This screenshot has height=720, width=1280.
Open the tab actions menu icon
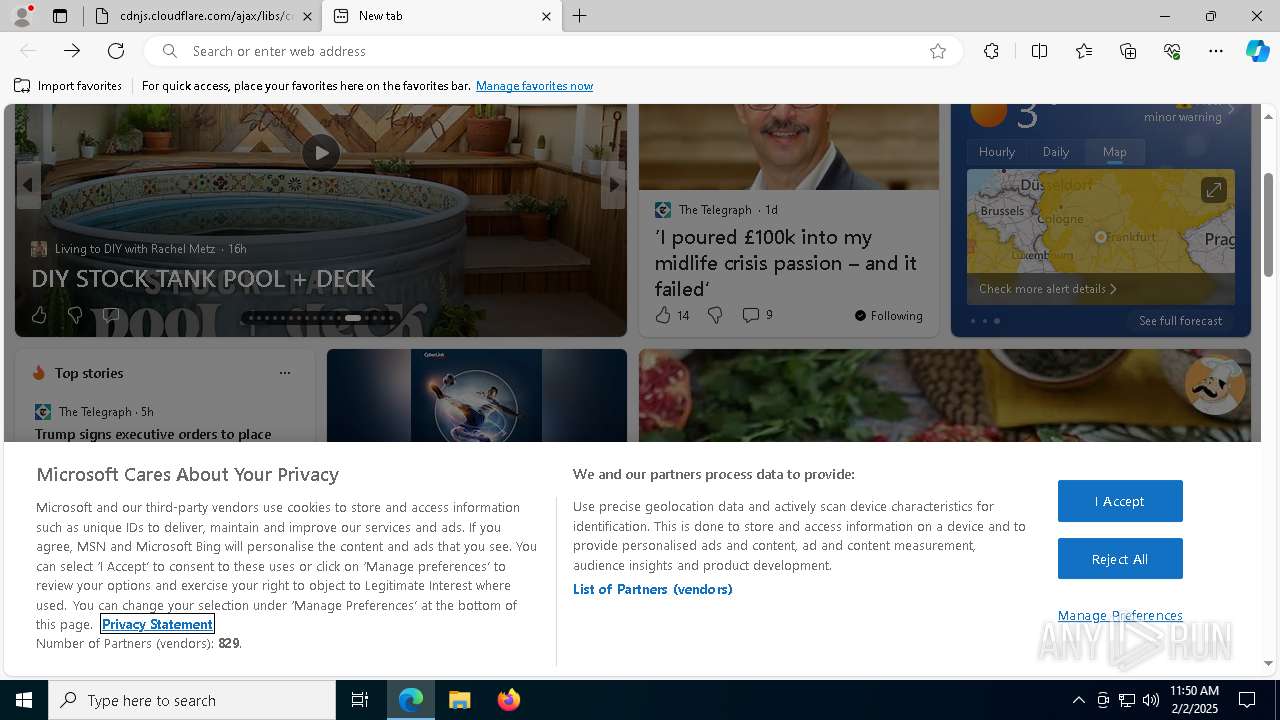click(x=60, y=16)
